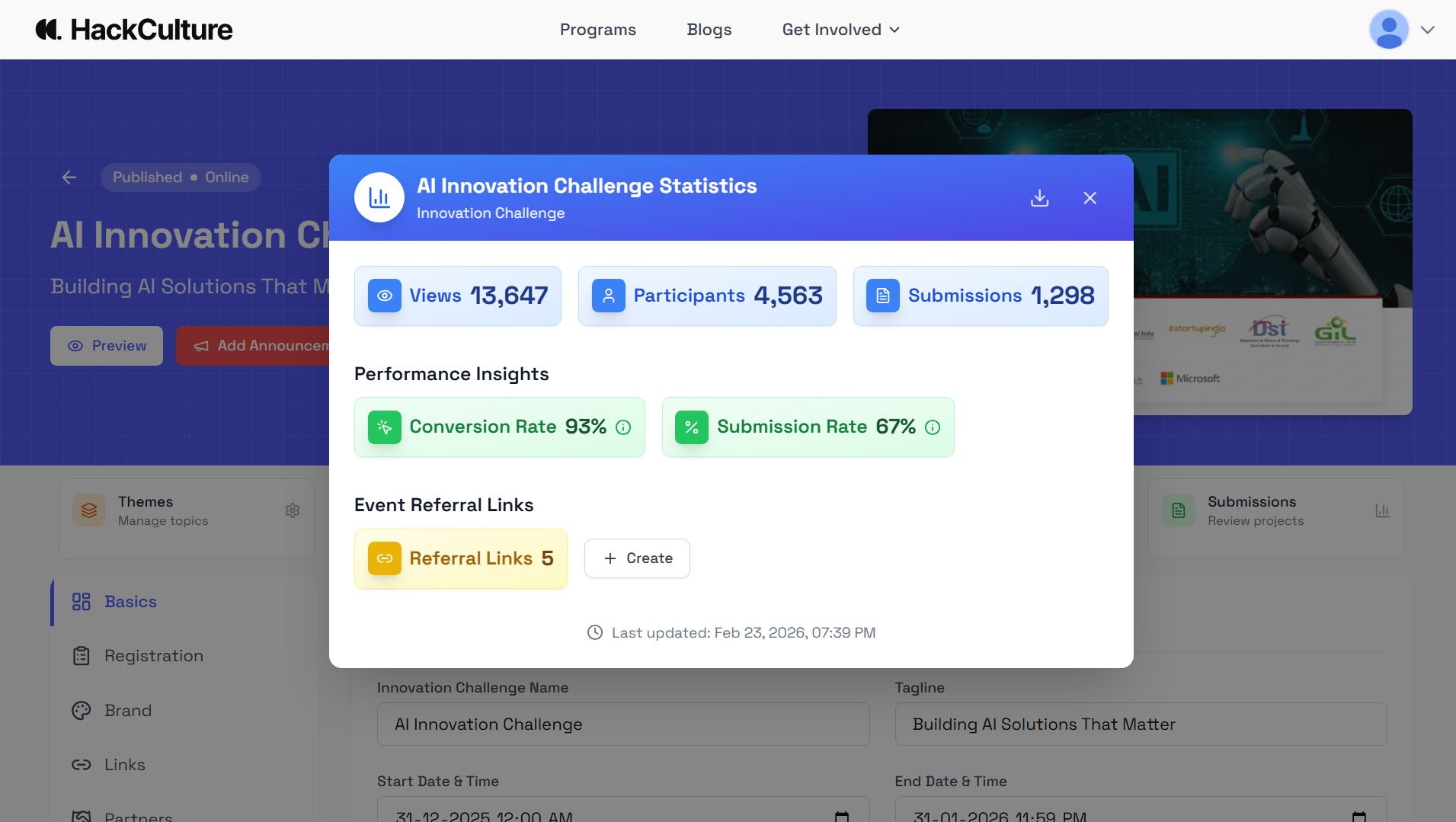Expand the account menu chevron
The width and height of the screenshot is (1456, 822).
click(1427, 30)
